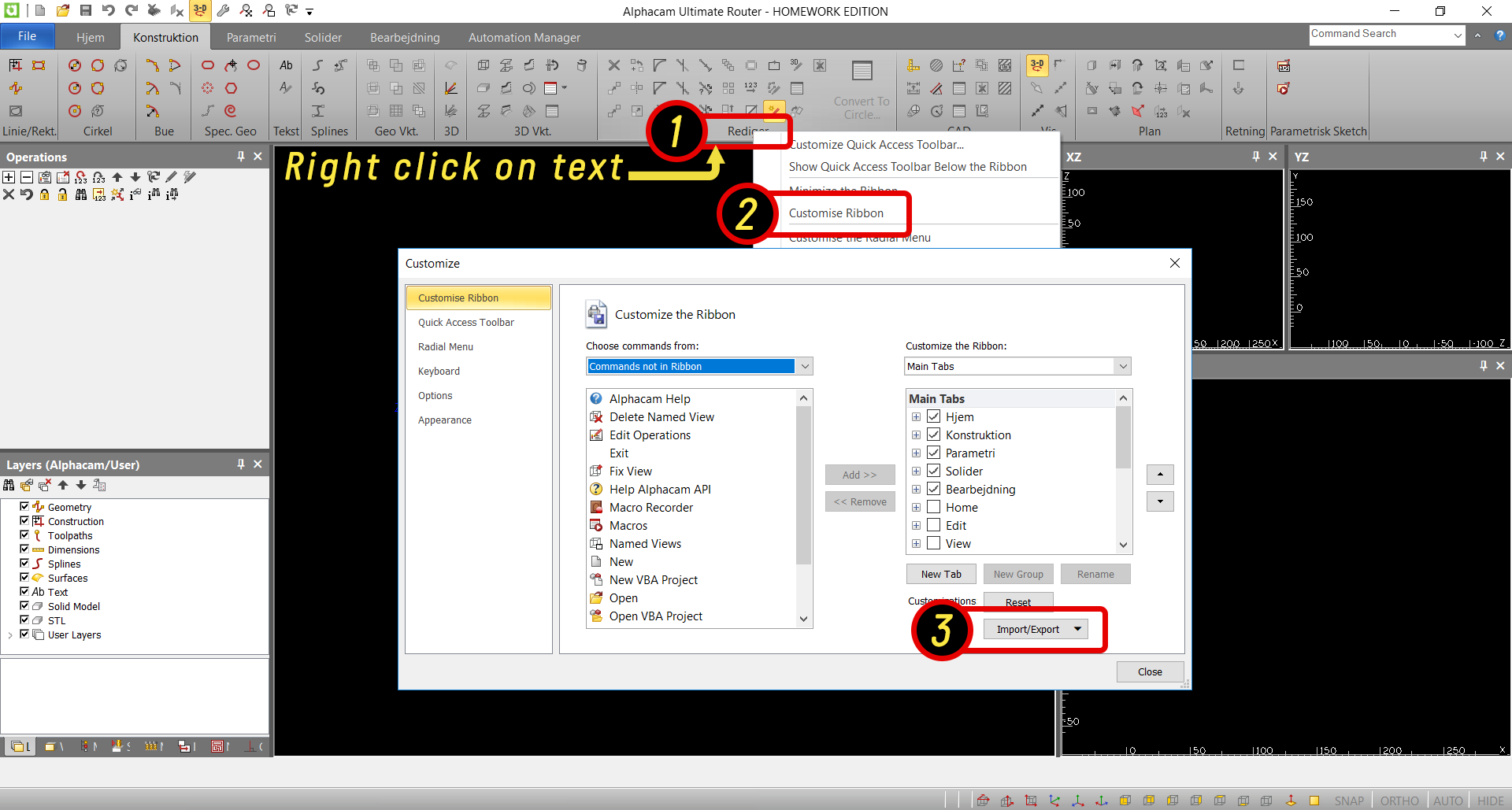This screenshot has height=810, width=1512.
Task: Expand the Bearbejdning node in Main Tabs
Action: pos(917,490)
